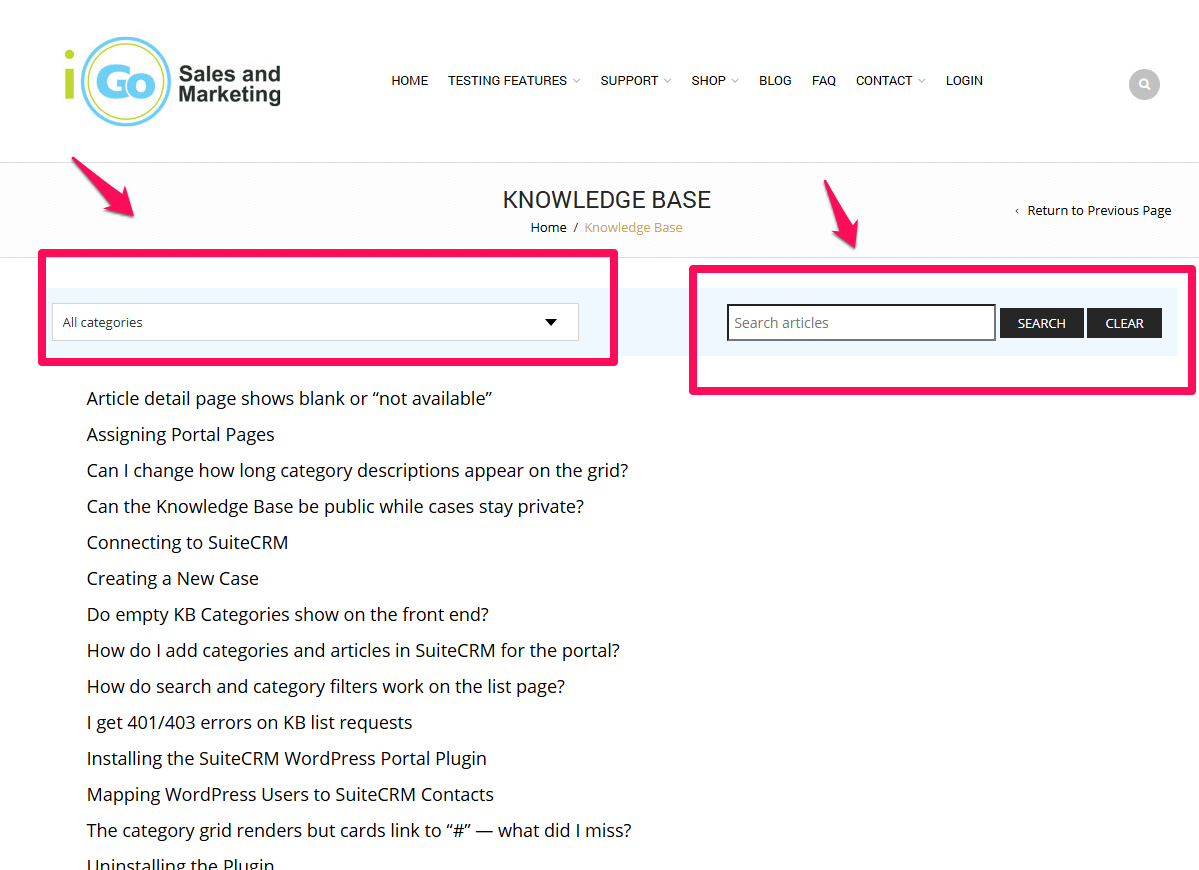Screen dimensions: 1199x870
Task: Open the header search magnifier icon
Action: [1144, 84]
